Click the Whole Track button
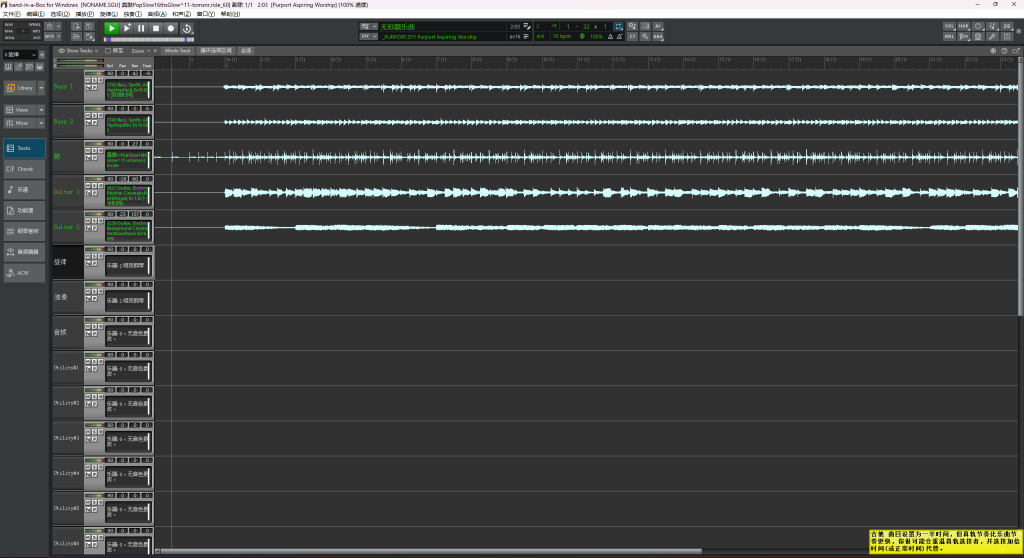Image resolution: width=1024 pixels, height=558 pixels. click(177, 50)
